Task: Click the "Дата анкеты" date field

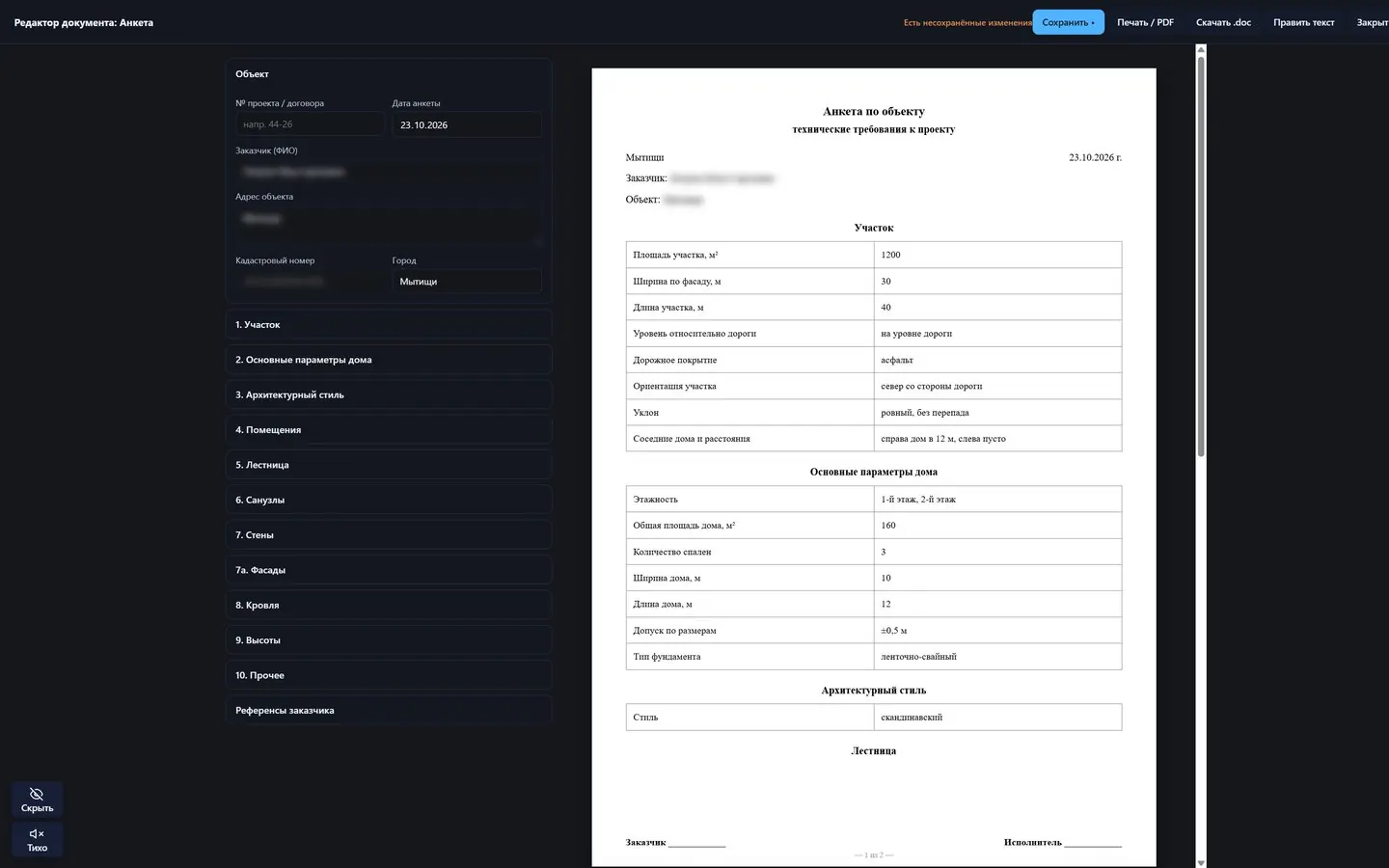Action: (467, 124)
